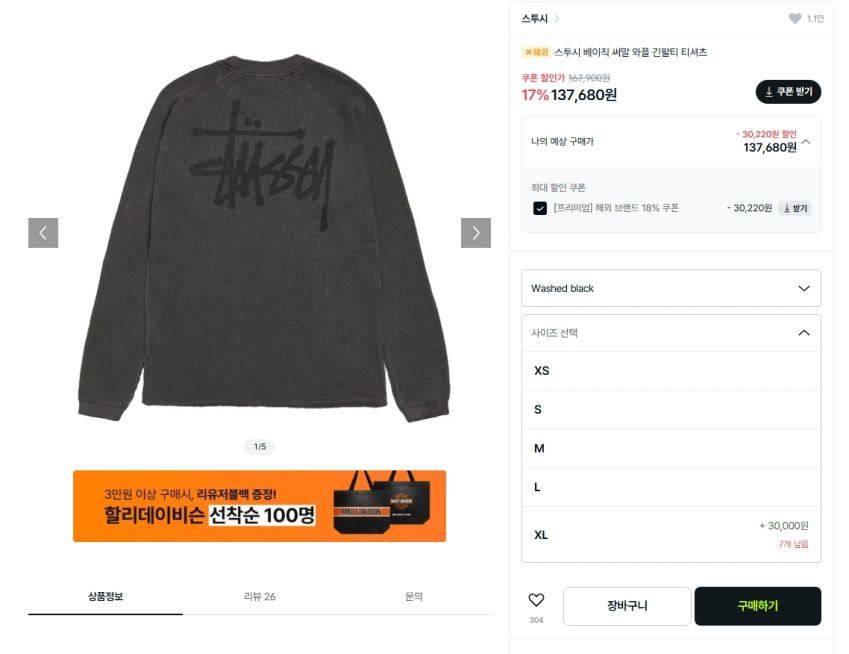Show the next product image
This screenshot has height=654, width=849.
(x=475, y=233)
